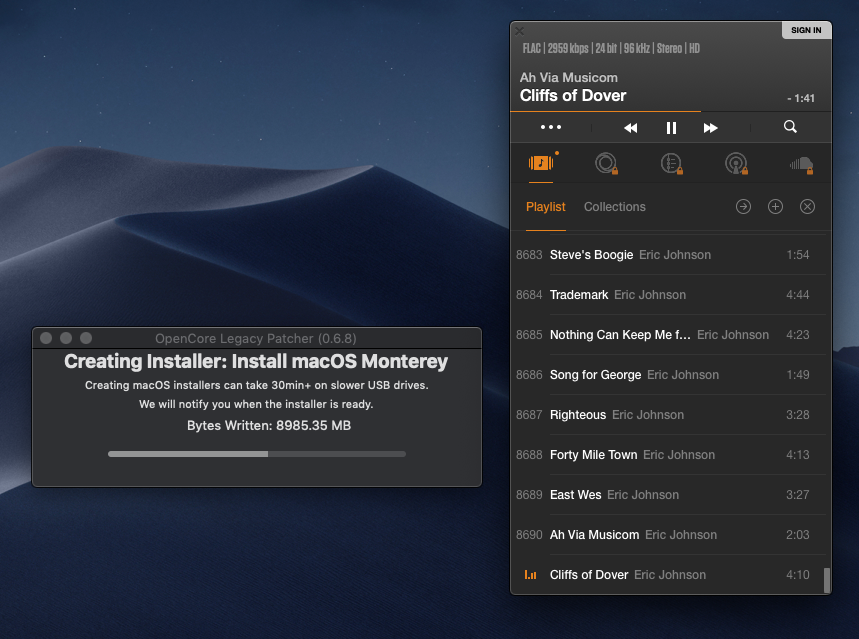Open the locked SoundCloud icon
The height and width of the screenshot is (639, 859).
pos(801,164)
